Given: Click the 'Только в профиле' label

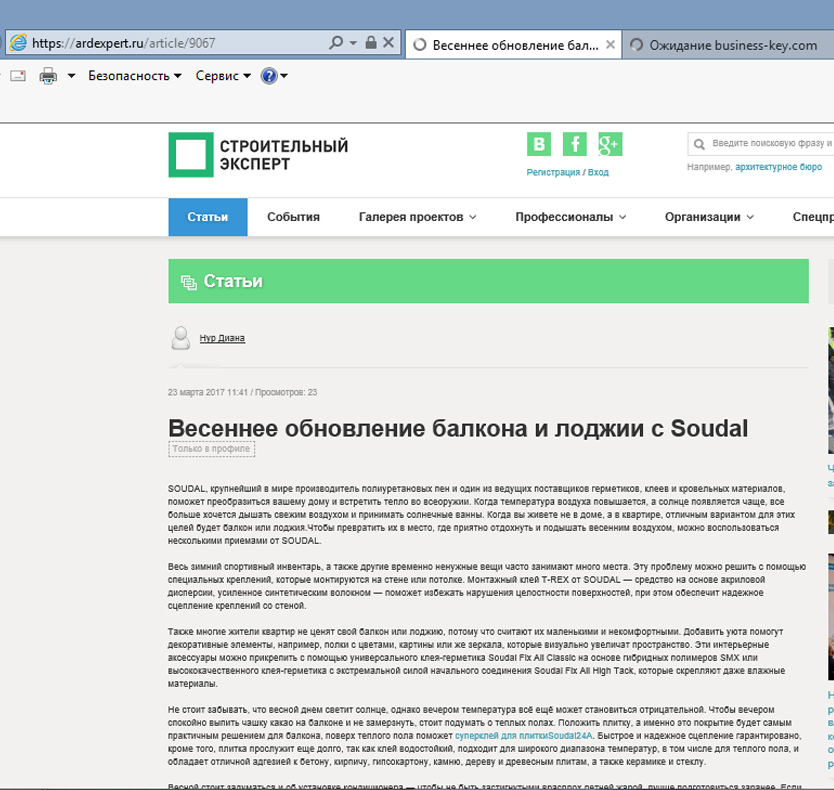Looking at the screenshot, I should [x=212, y=449].
